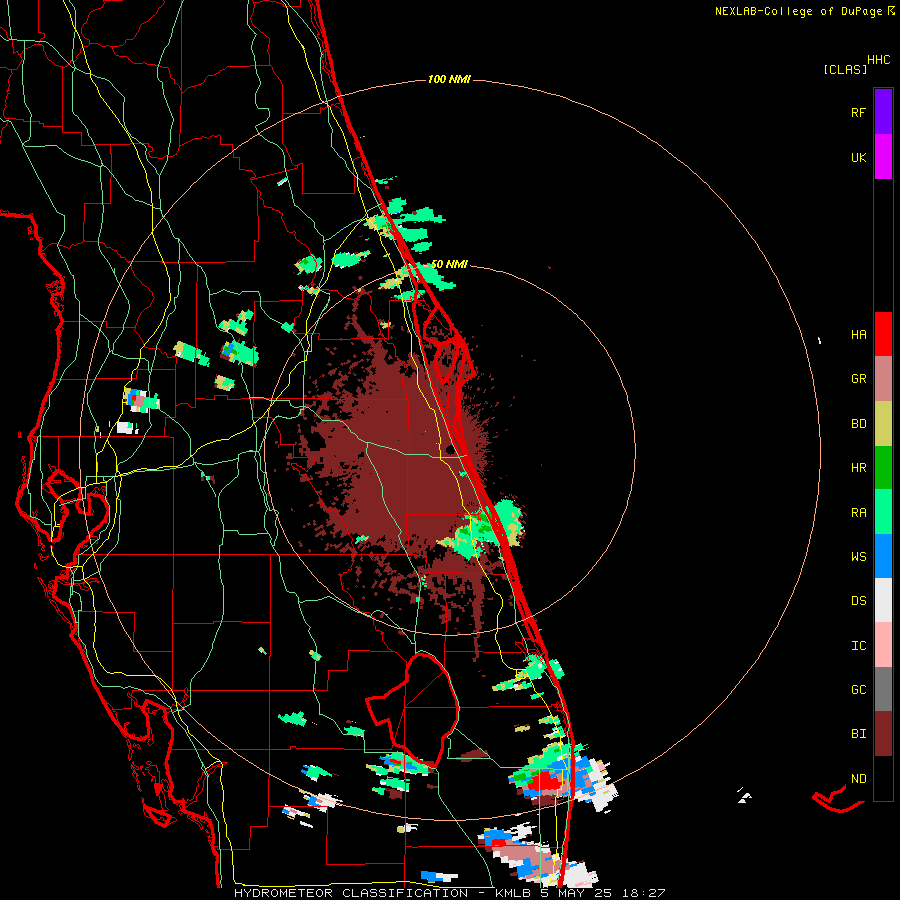Viewport: 900px width, 900px height.
Task: Click the "ND" legend label
Action: (858, 779)
